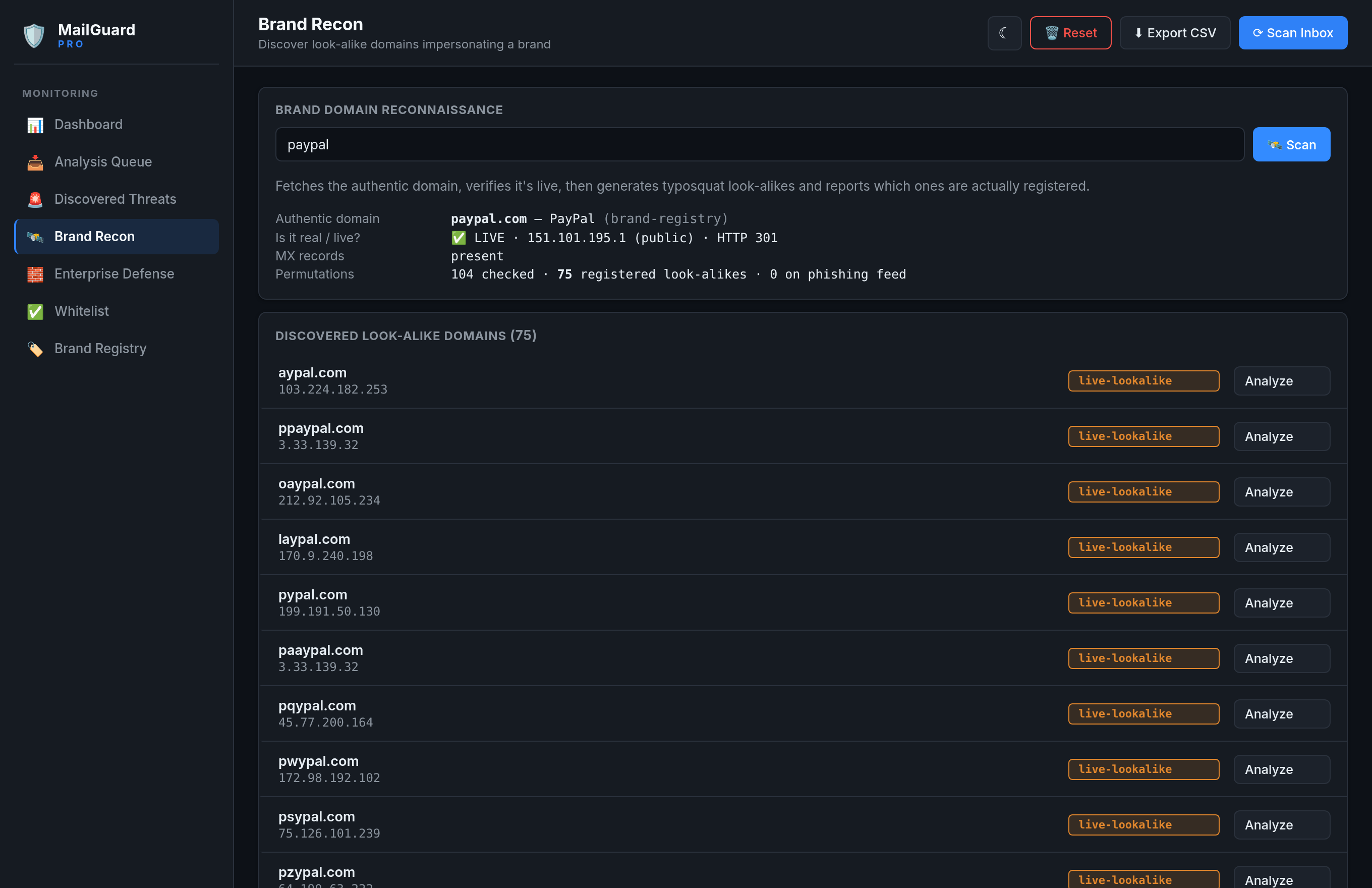Click the Discovered Threats siren icon
The height and width of the screenshot is (888, 1372).
coord(35,199)
